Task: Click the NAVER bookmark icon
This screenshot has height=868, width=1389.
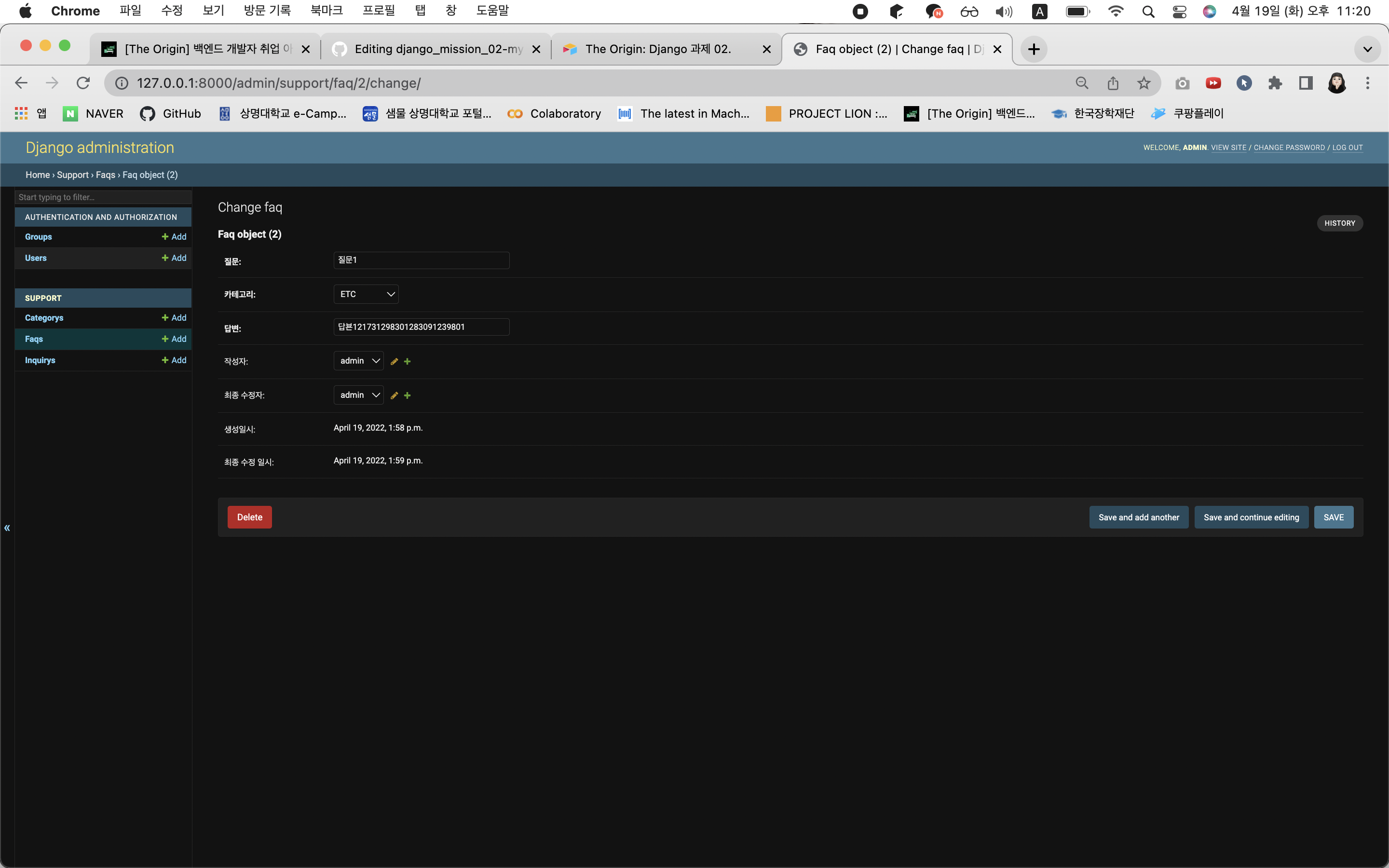Action: [70, 113]
